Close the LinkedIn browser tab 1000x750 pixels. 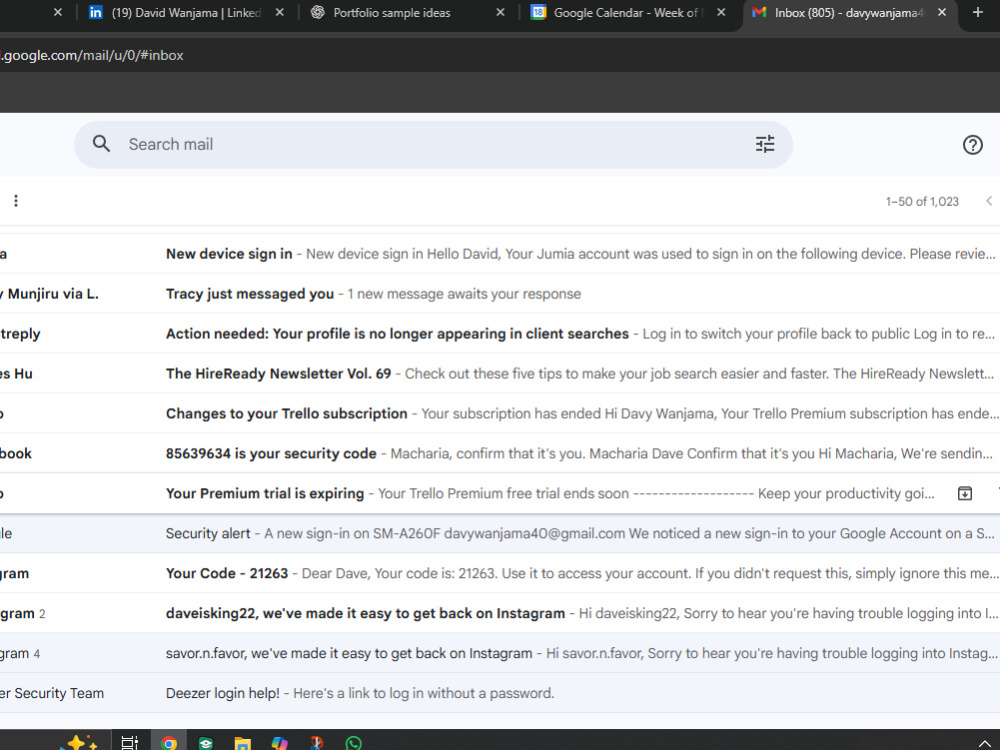coord(279,13)
